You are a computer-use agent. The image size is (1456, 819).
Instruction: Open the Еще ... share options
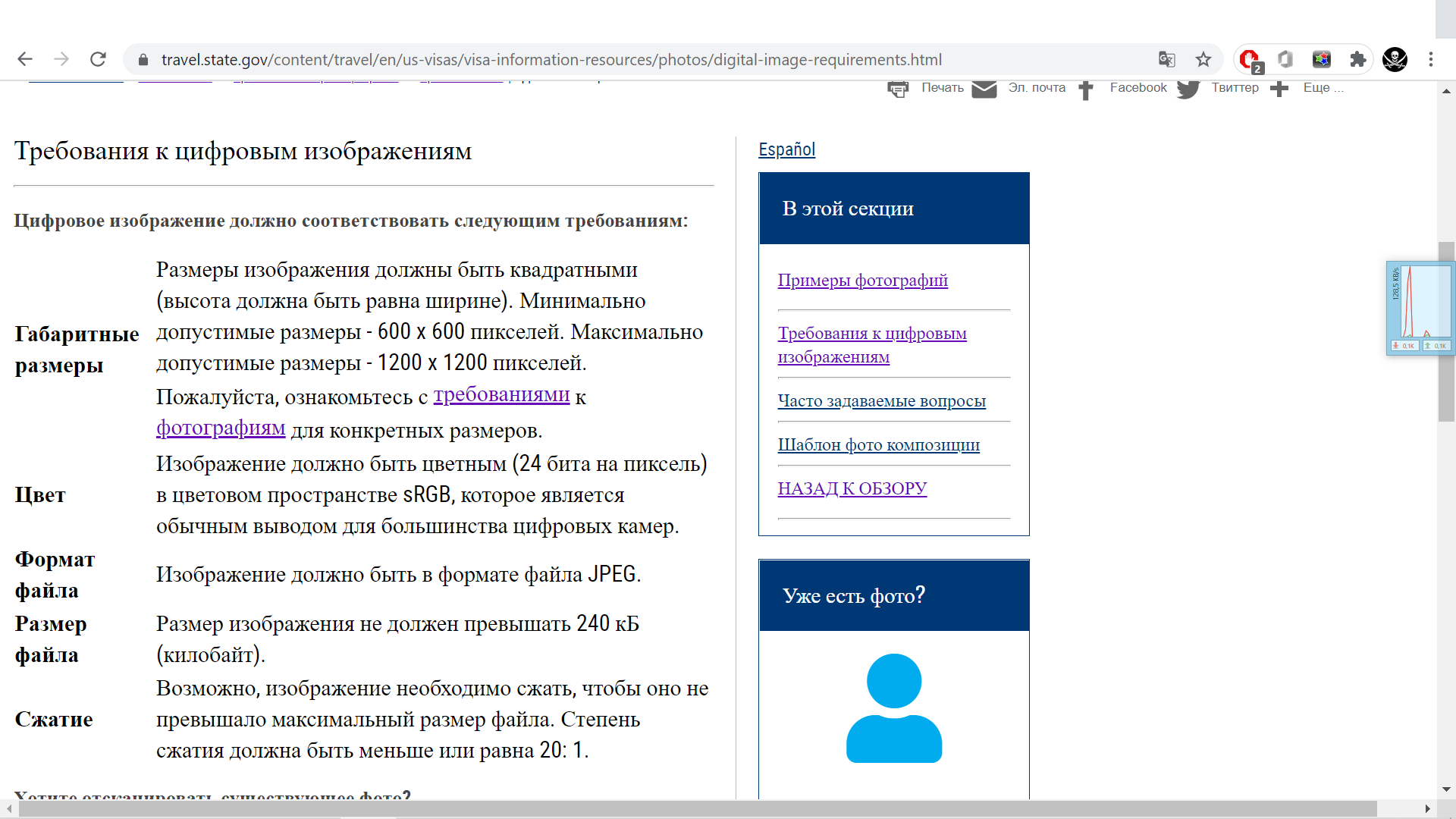1323,87
